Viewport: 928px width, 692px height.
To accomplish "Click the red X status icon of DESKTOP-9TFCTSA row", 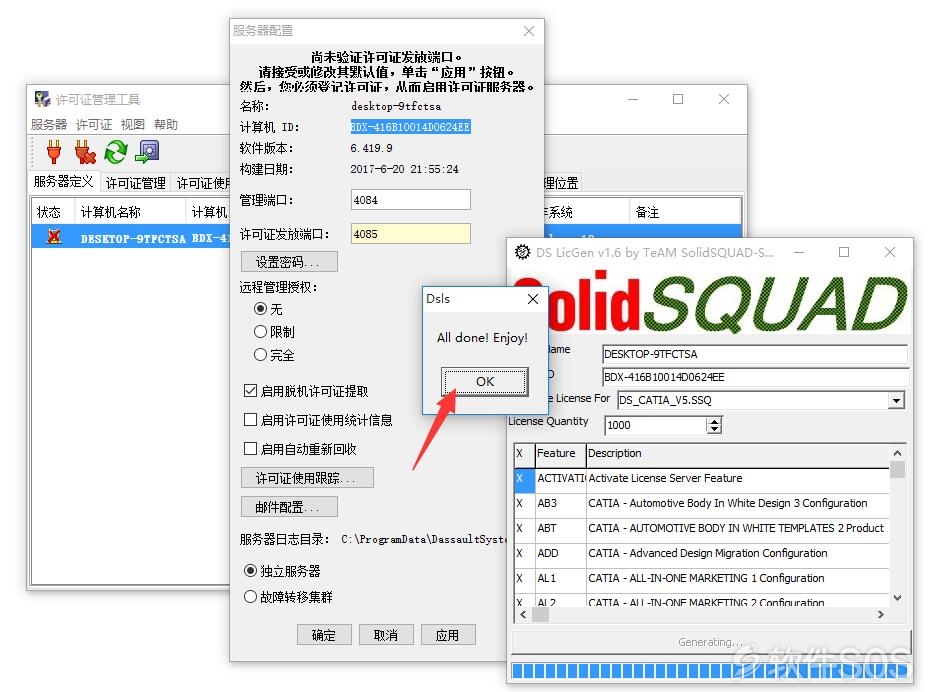I will 54,237.
